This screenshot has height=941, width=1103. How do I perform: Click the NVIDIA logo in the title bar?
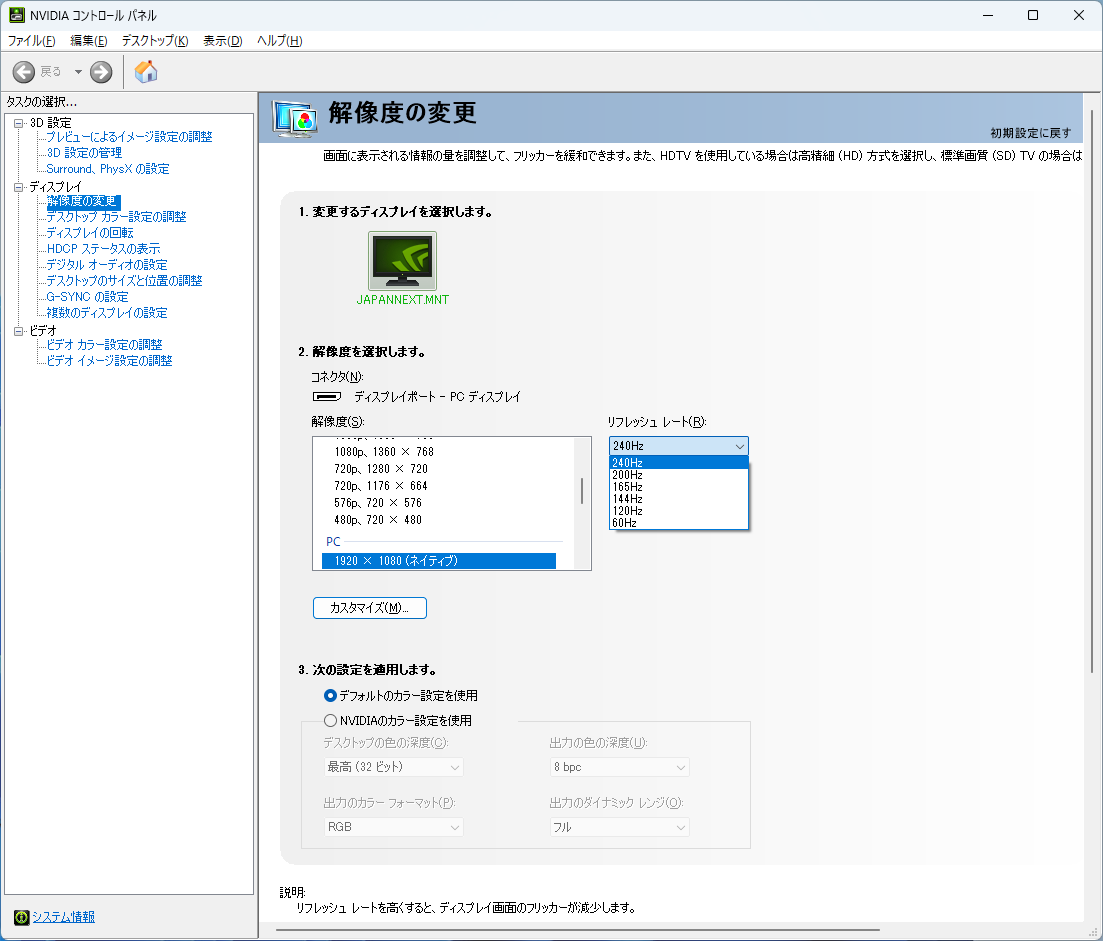17,15
